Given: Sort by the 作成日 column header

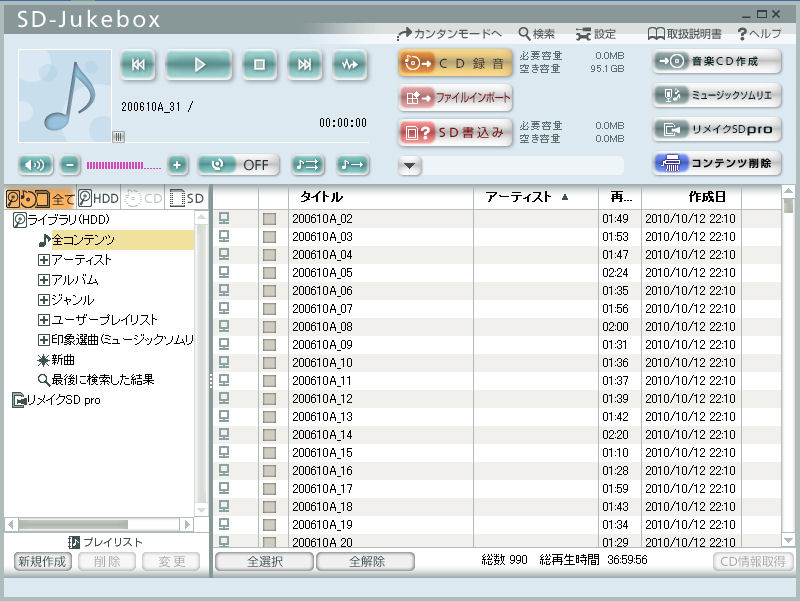Looking at the screenshot, I should pos(691,197).
